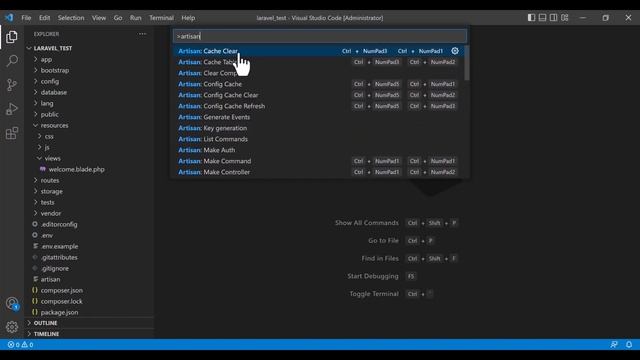Open the Manage gear icon
The width and height of the screenshot is (640, 360).
coord(12,327)
